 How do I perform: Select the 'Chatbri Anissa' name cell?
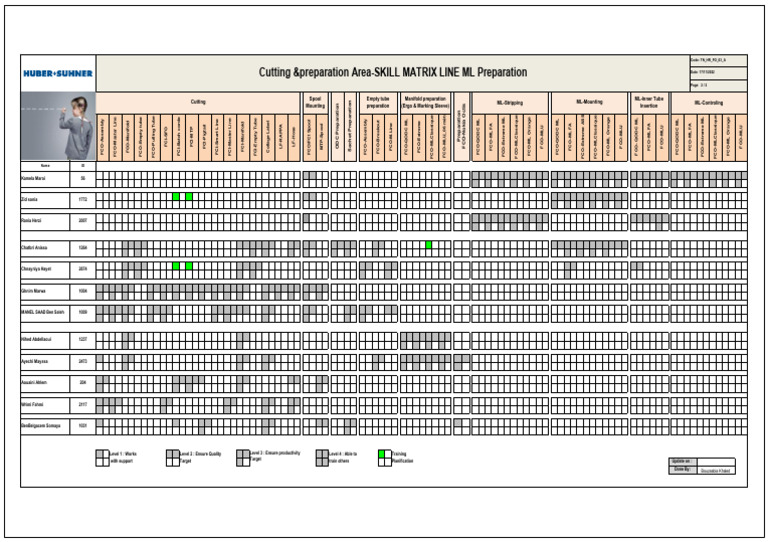click(45, 248)
